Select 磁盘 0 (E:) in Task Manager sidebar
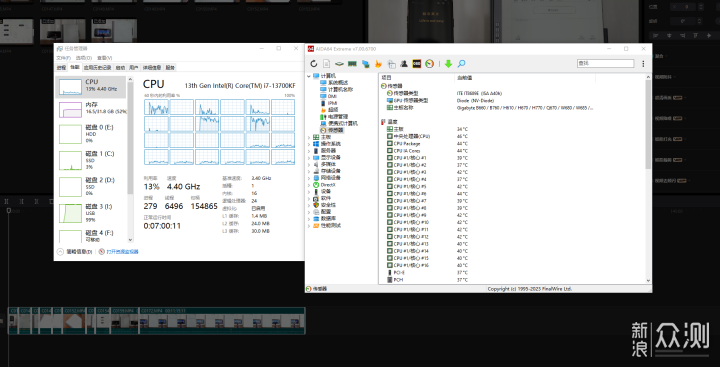The height and width of the screenshot is (367, 720). point(90,135)
